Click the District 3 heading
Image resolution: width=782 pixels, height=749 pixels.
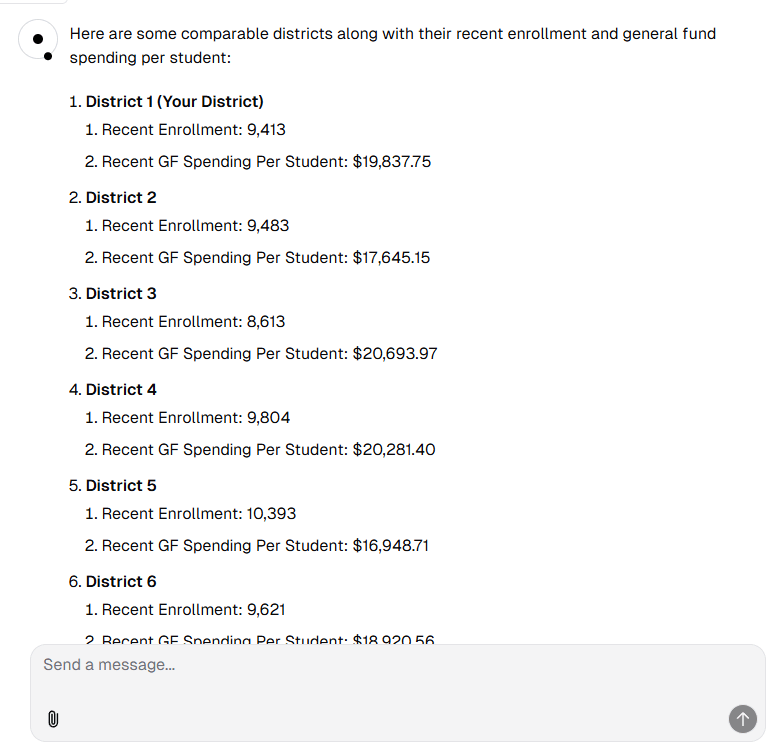(121, 294)
